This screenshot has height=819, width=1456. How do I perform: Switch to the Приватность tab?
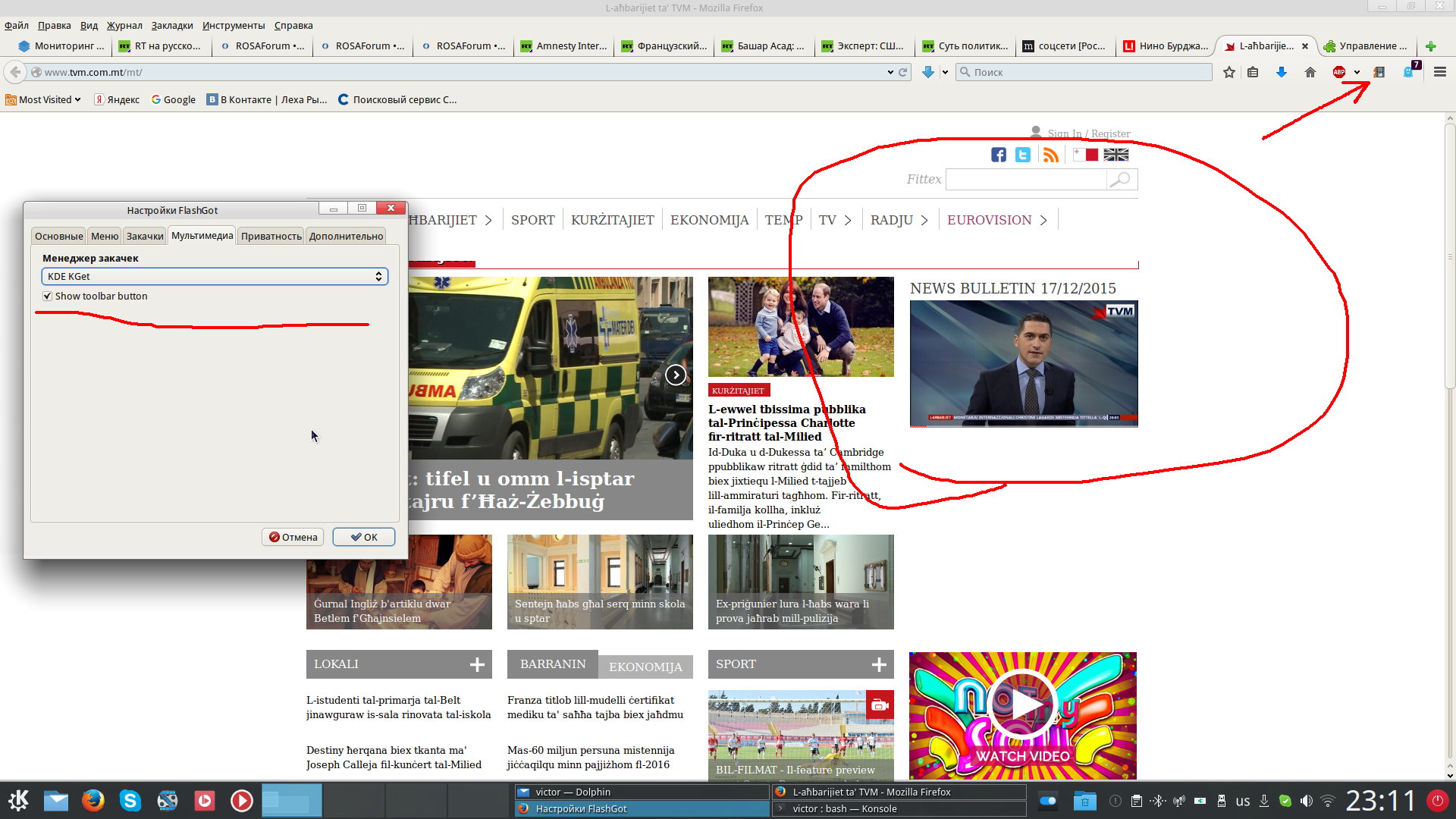pyautogui.click(x=271, y=236)
